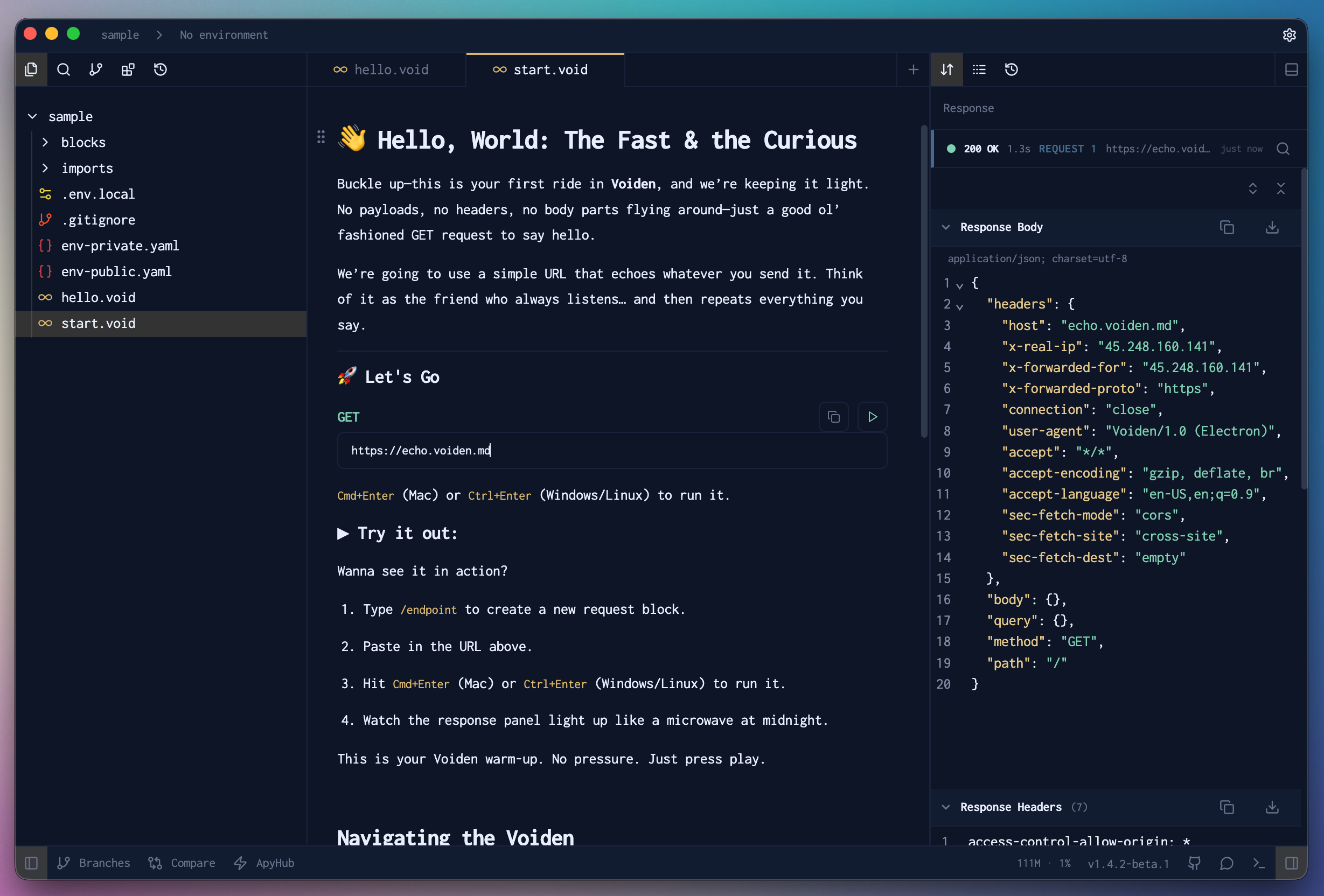Open settings gear in title bar
The width and height of the screenshot is (1324, 896).
(1289, 35)
